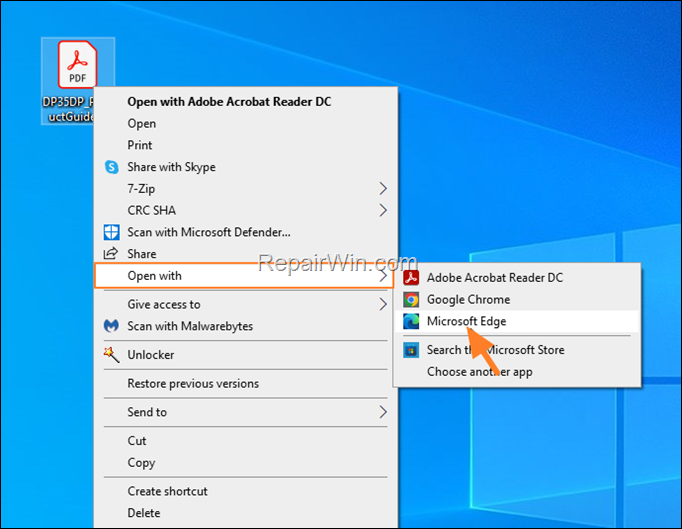Click the DP35DP file name label

[x=68, y=109]
